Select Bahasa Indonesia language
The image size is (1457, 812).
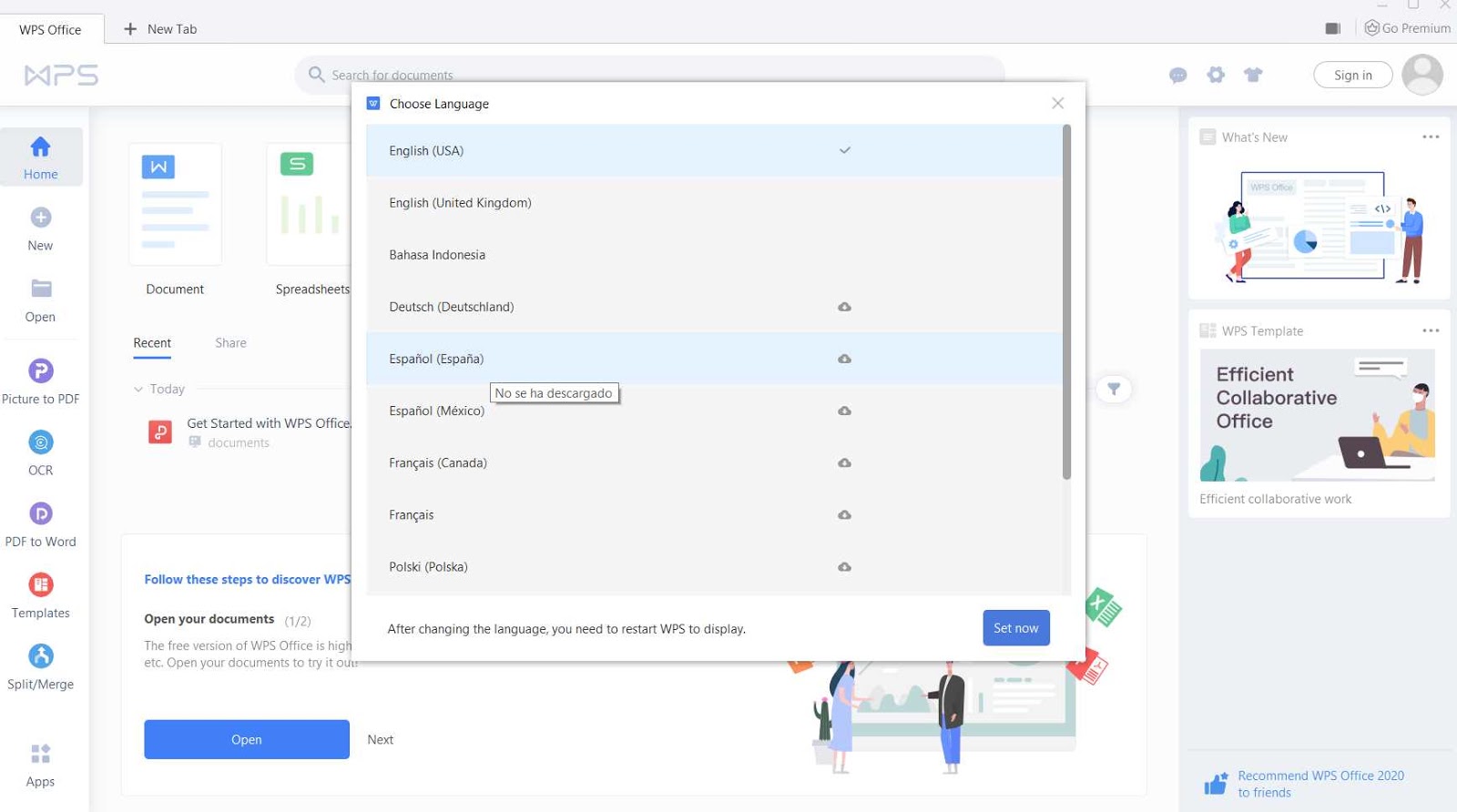pyautogui.click(x=714, y=254)
